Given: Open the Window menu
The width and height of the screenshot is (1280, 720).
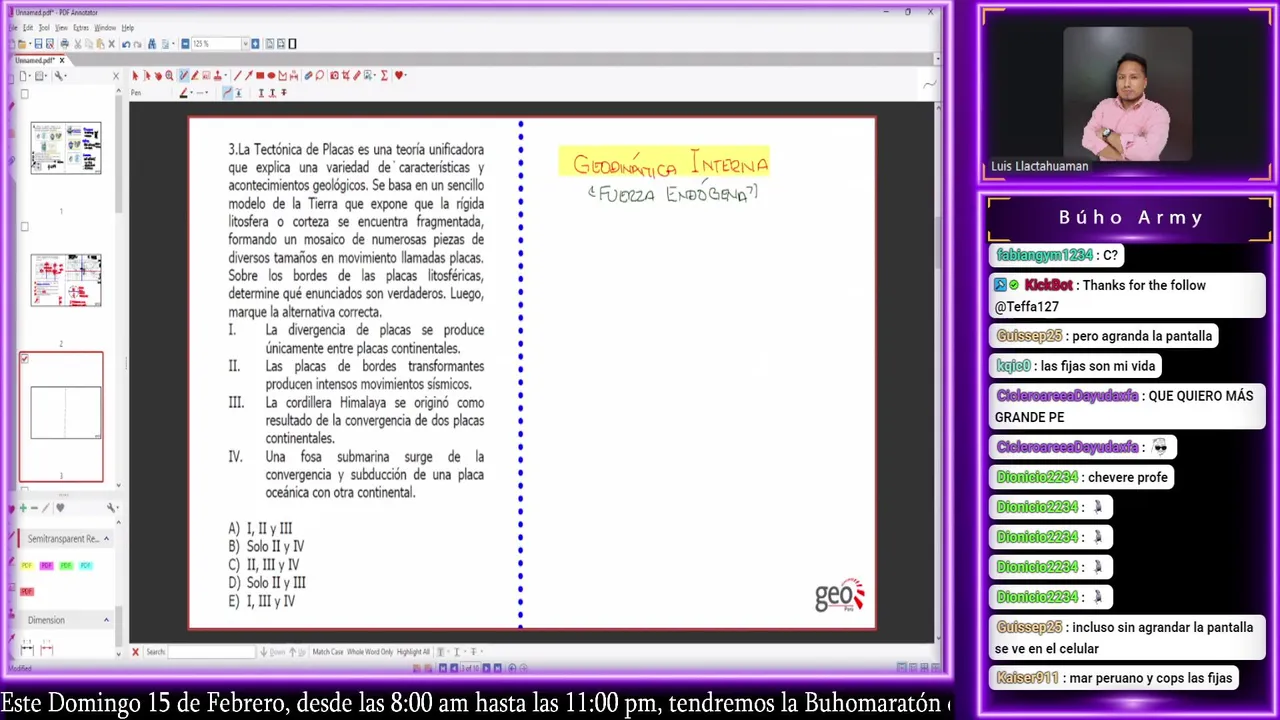Looking at the screenshot, I should pos(105,28).
